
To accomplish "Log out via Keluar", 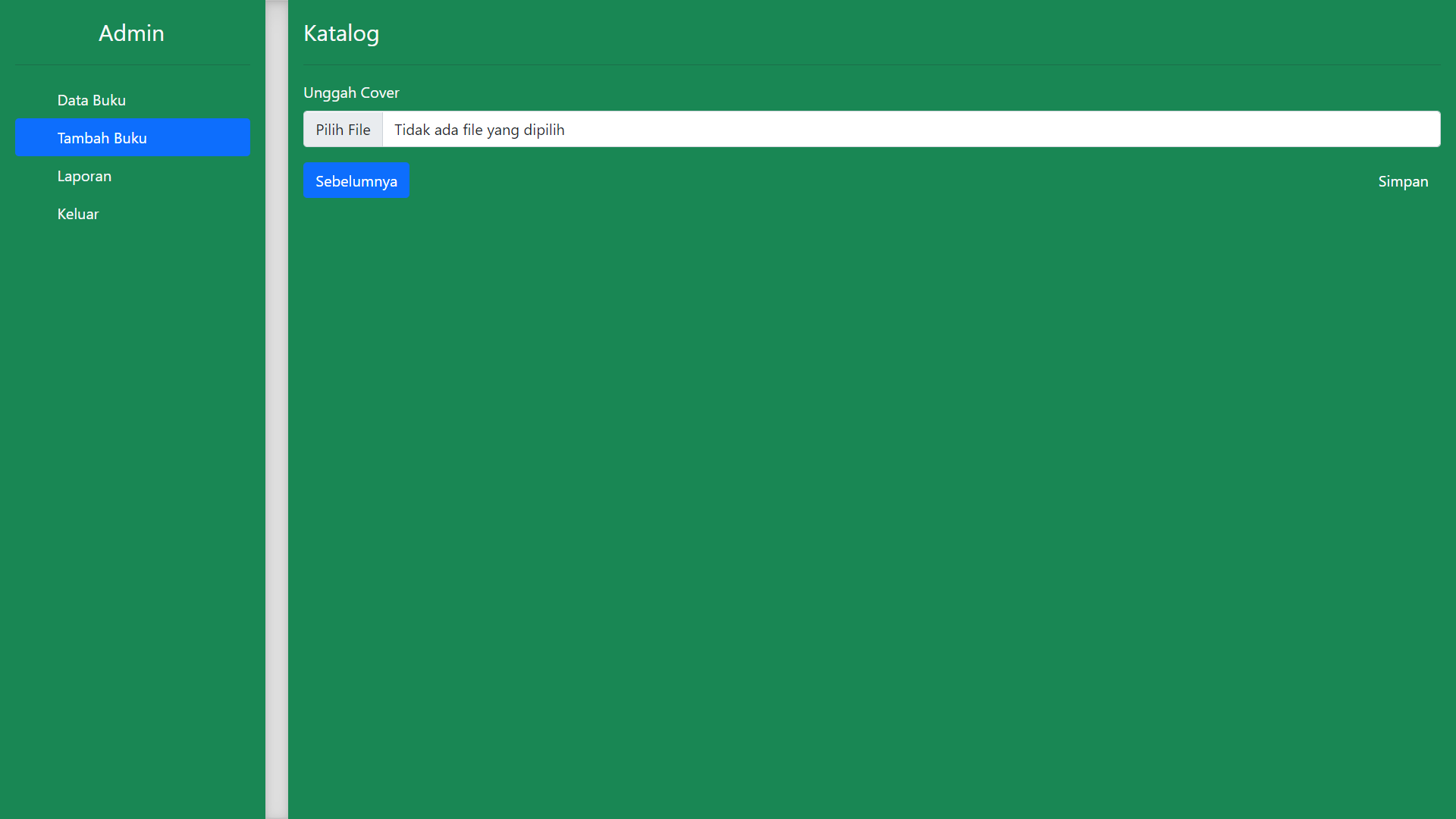I will 132,214.
